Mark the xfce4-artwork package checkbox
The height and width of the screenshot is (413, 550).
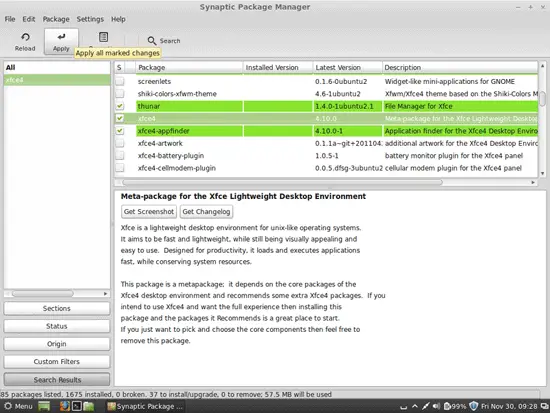120,143
